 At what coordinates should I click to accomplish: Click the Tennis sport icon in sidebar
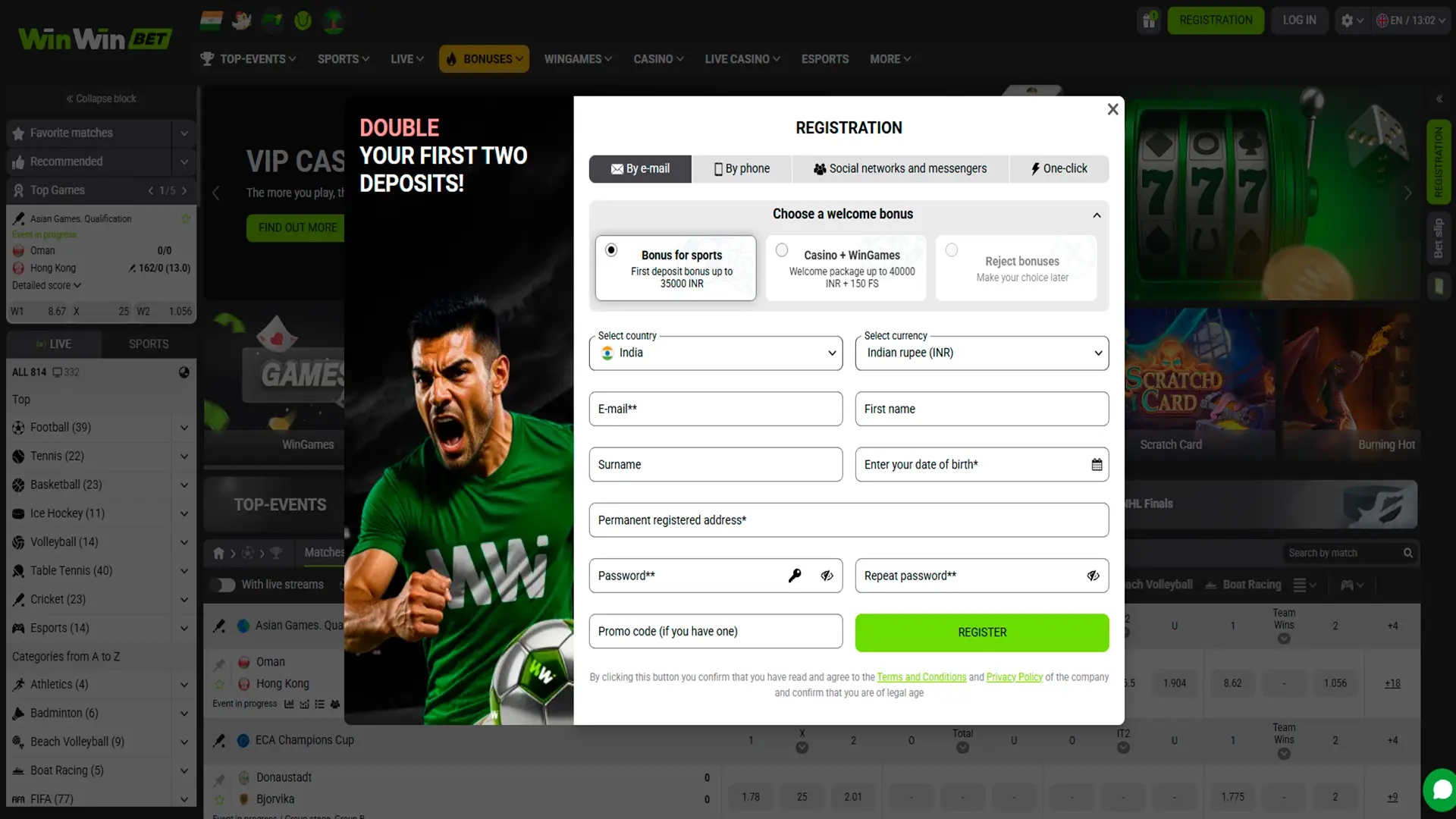pyautogui.click(x=18, y=457)
